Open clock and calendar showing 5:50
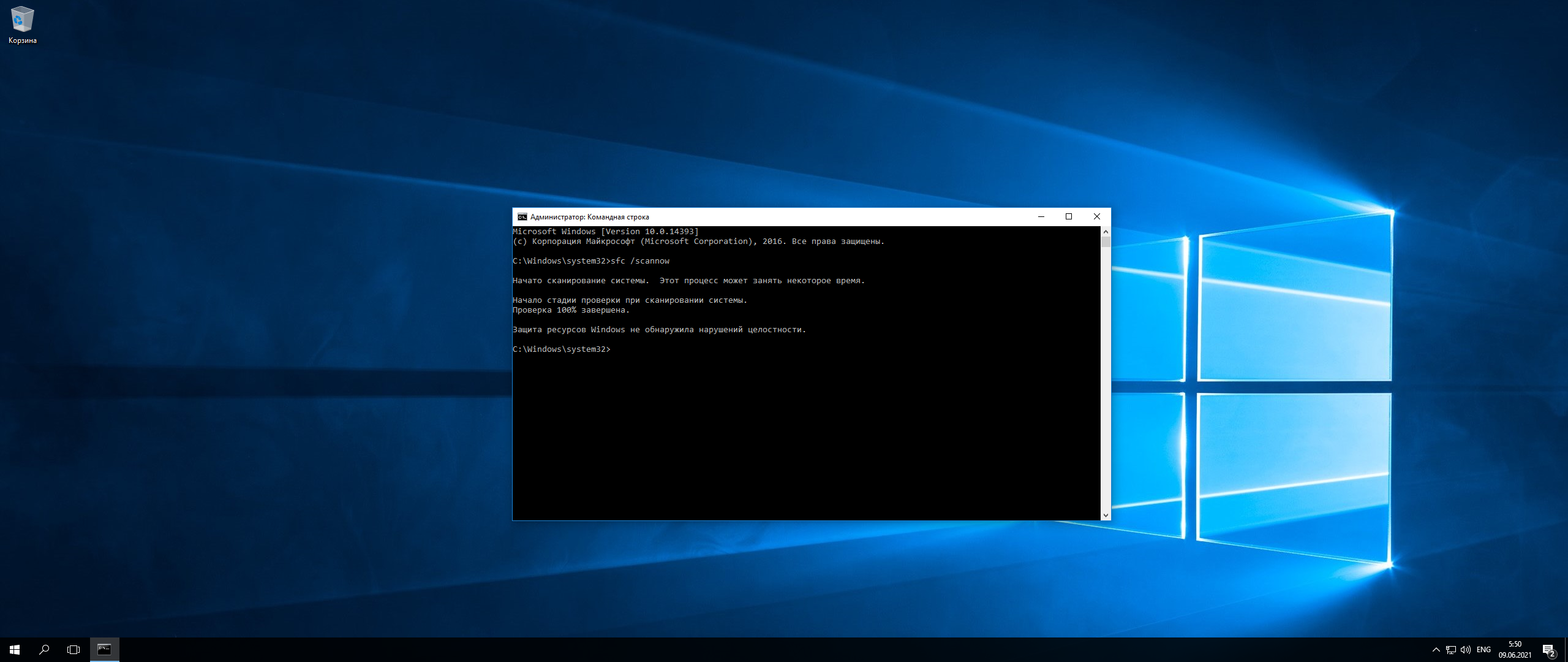1568x662 pixels. point(1515,650)
